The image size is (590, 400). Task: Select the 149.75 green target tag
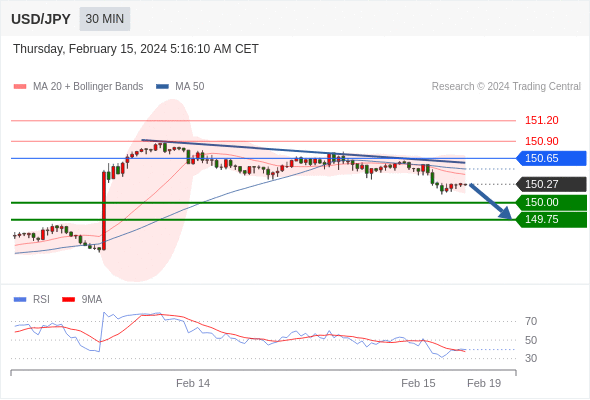click(x=551, y=219)
